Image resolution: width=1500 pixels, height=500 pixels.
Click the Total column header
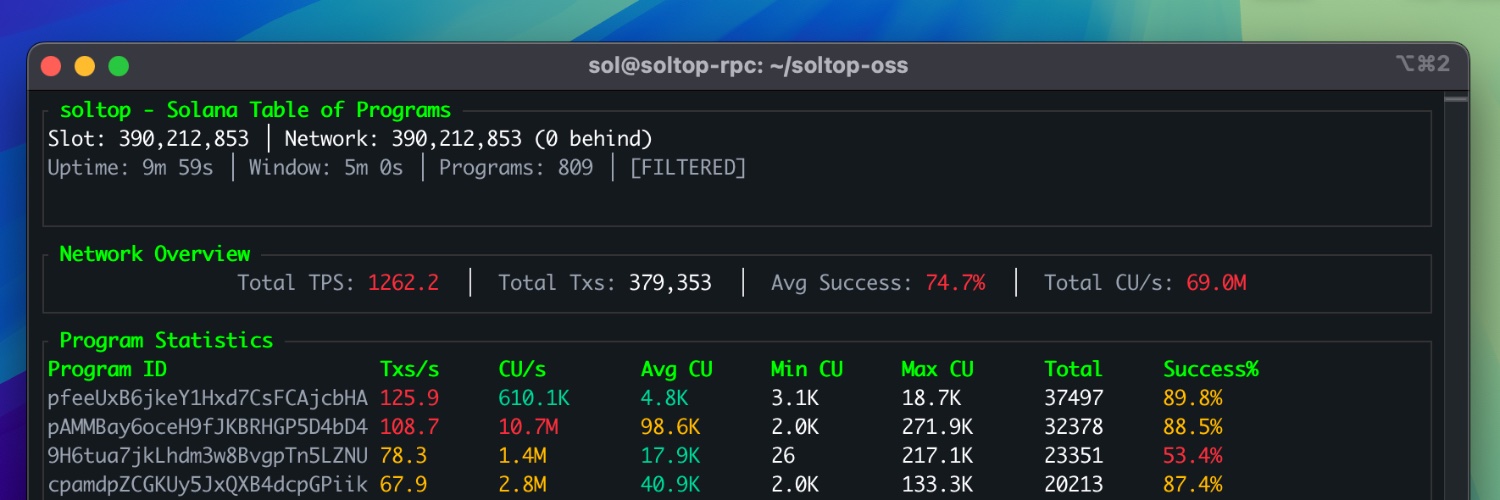point(1073,369)
